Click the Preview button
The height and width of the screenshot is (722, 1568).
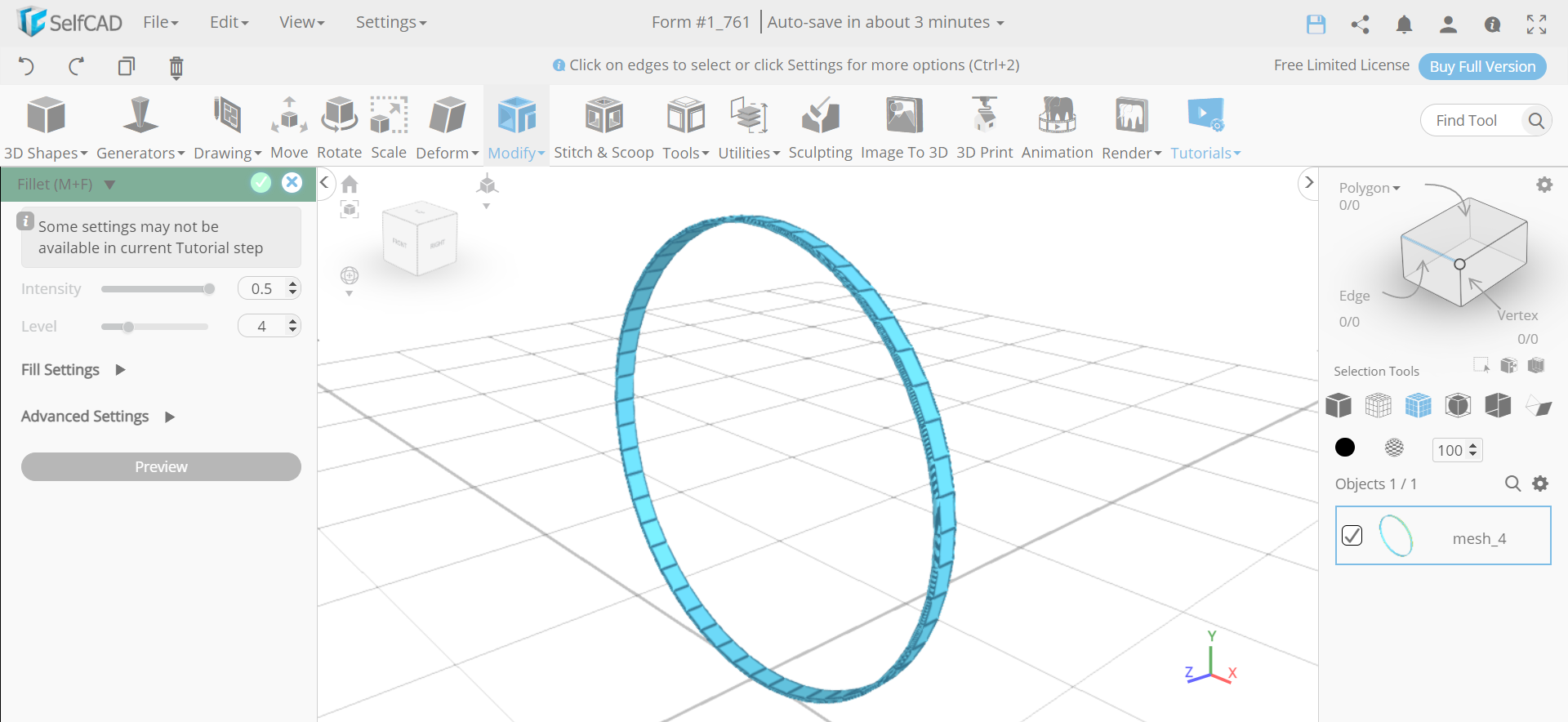(161, 466)
